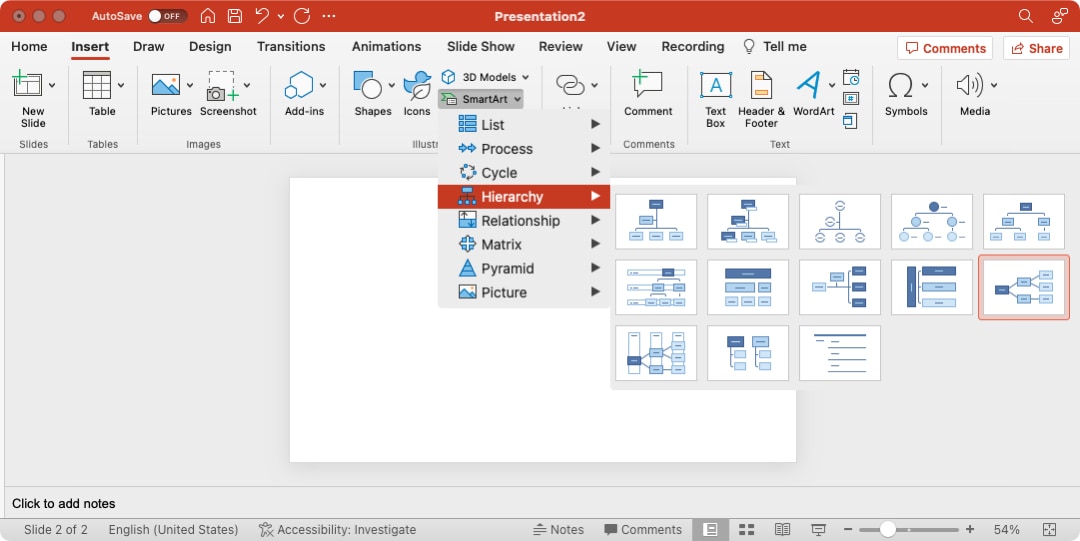Viewport: 1080px width, 541px height.
Task: Click Accessibility: Investigate in status bar
Action: pyautogui.click(x=338, y=529)
